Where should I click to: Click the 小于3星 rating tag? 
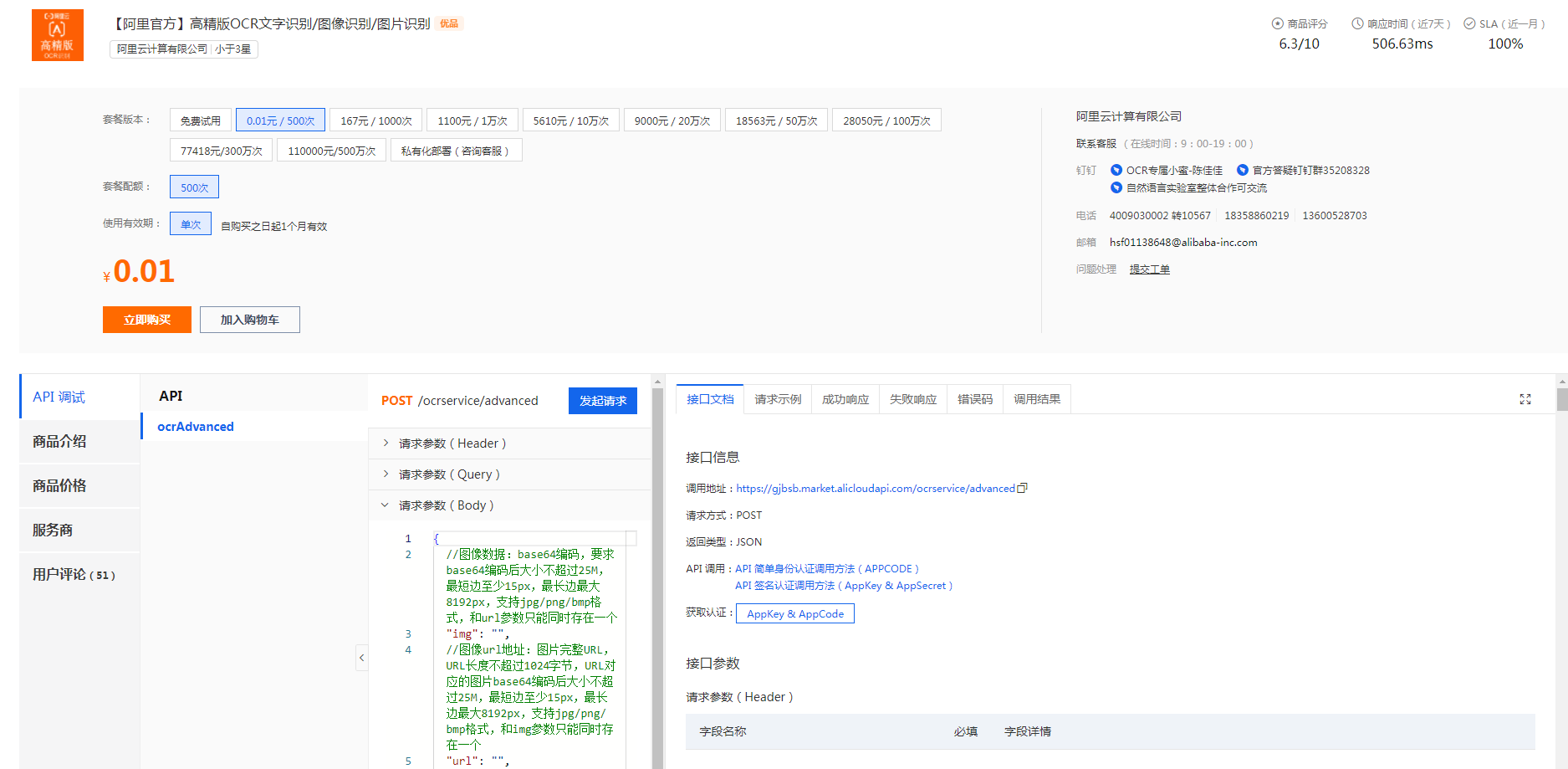click(x=233, y=49)
